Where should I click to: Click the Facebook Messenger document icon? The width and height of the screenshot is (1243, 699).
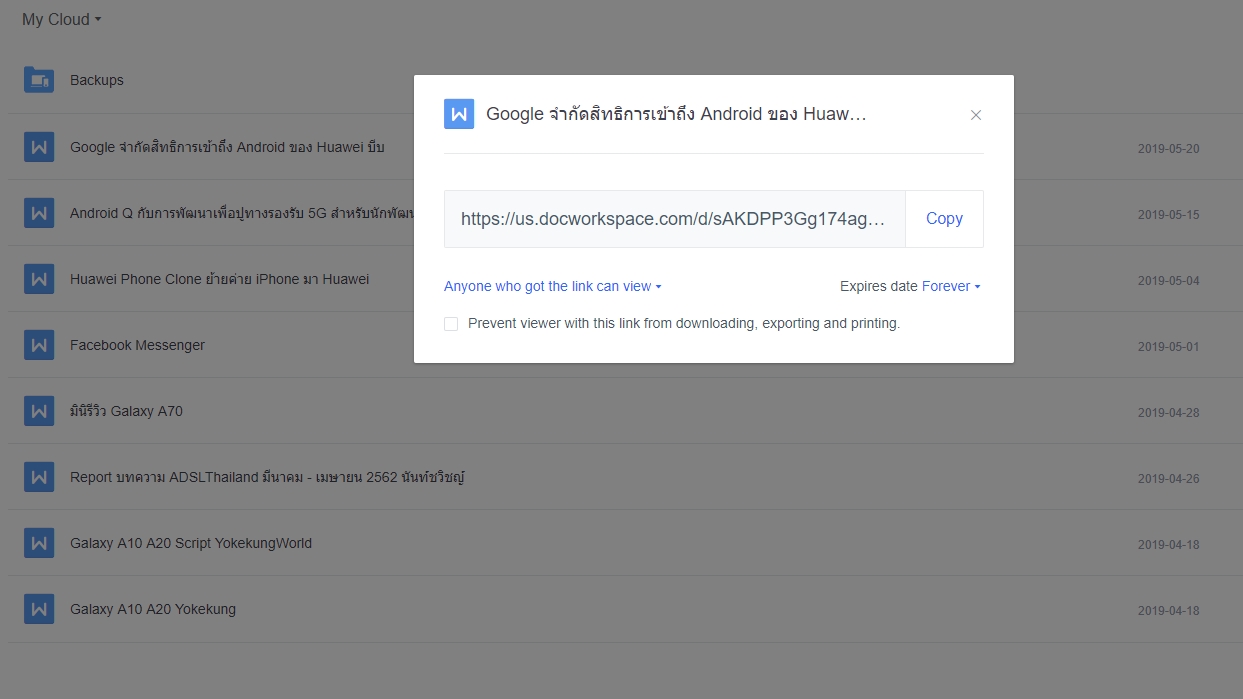click(x=39, y=345)
